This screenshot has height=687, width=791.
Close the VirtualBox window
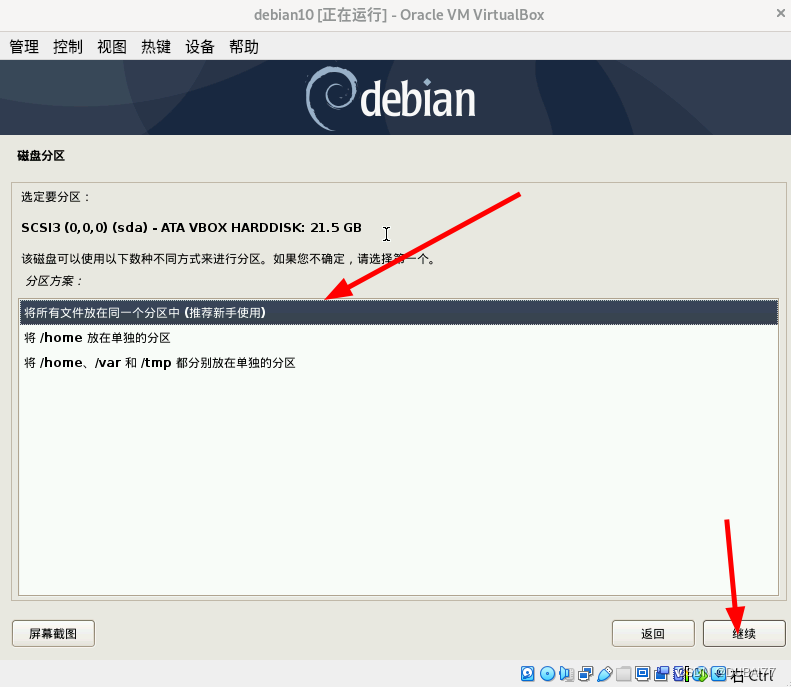click(780, 14)
